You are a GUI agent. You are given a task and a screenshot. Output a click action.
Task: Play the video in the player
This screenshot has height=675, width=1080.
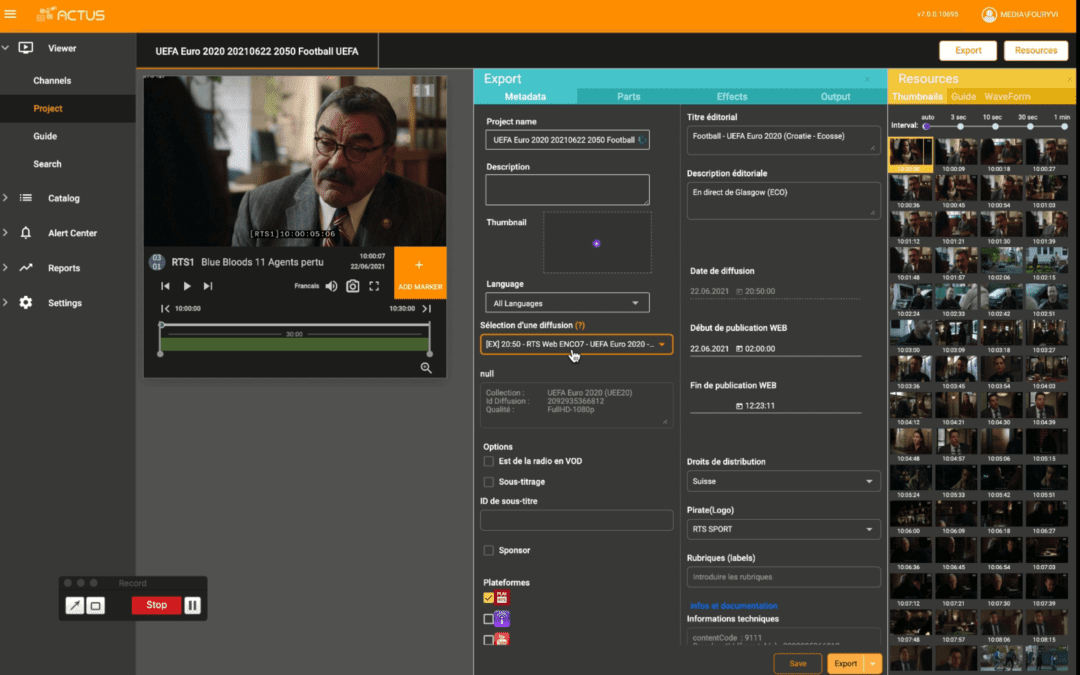click(x=187, y=286)
